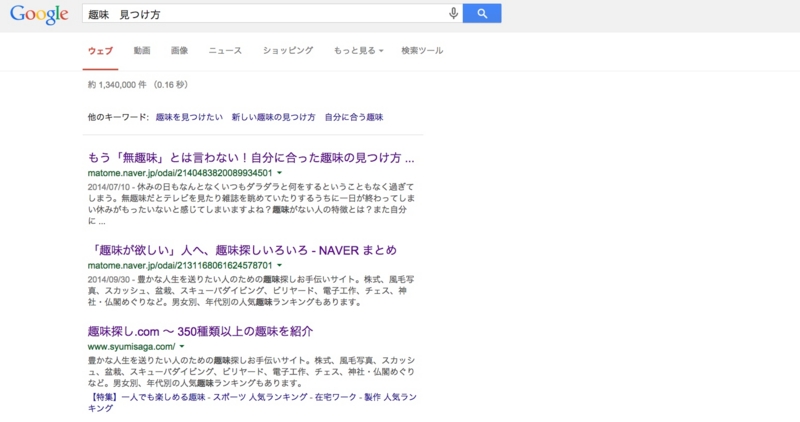This screenshot has height=422, width=800.
Task: Open result 「趣味が欲しい」人へ、趣味探しいろいろ
Action: pos(242,250)
